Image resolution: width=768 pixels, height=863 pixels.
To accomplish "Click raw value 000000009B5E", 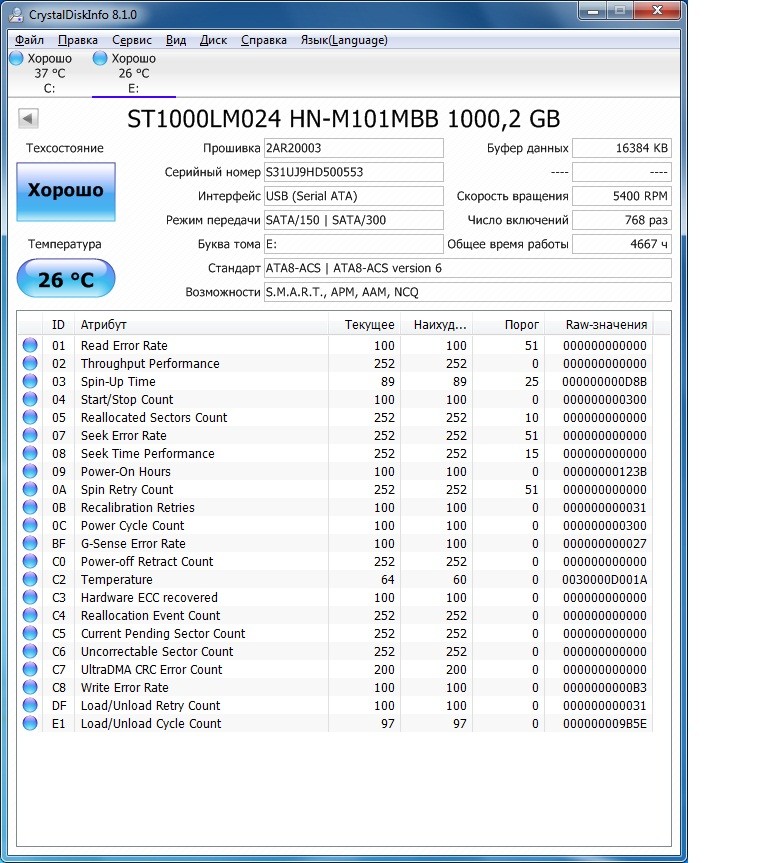I will click(604, 724).
